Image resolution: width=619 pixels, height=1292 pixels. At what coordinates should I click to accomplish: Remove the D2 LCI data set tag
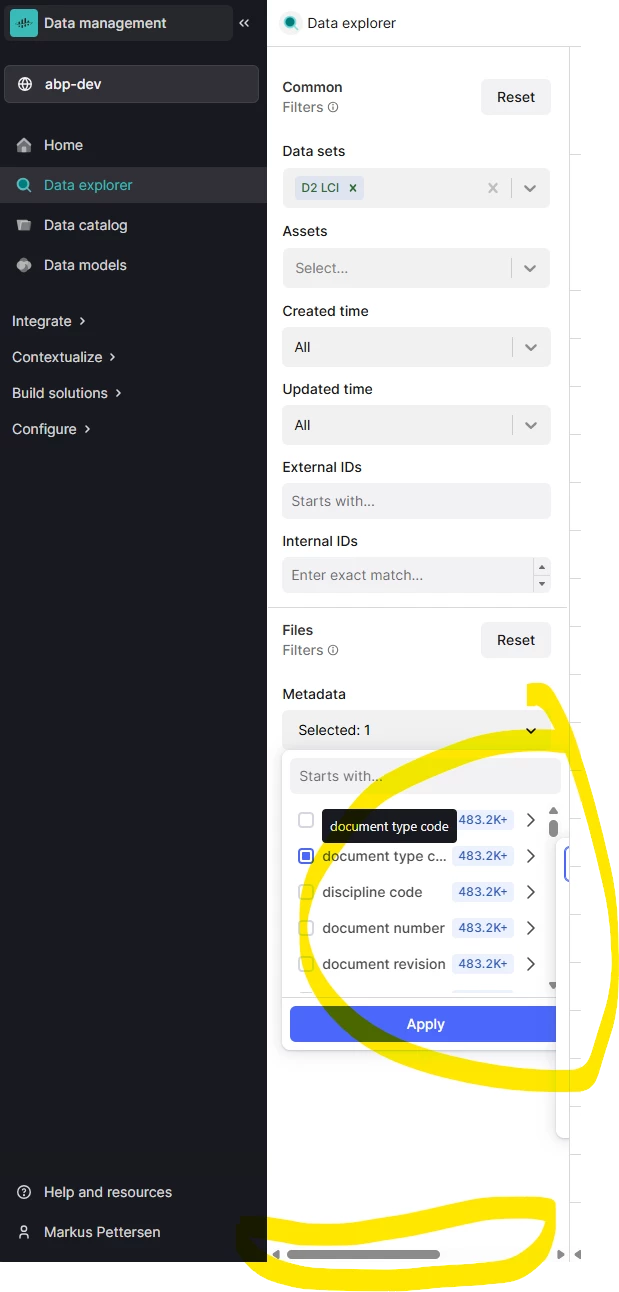[353, 188]
